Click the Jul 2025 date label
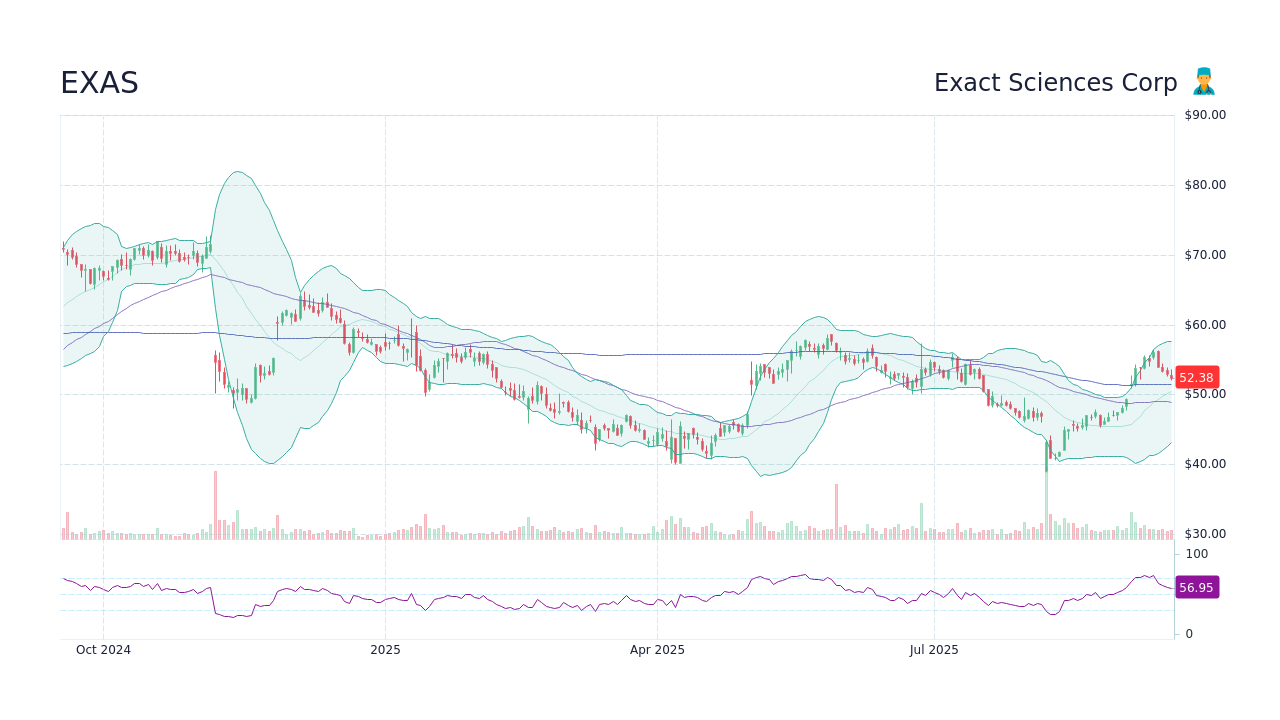The height and width of the screenshot is (720, 1280). click(x=934, y=649)
